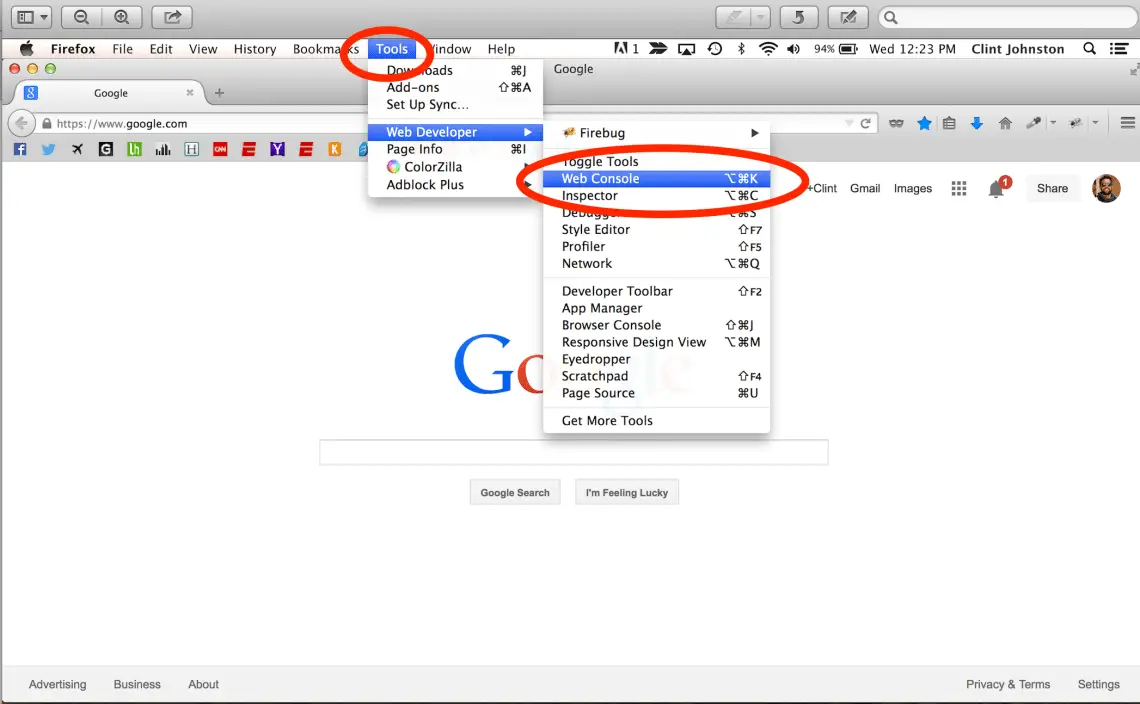Choose Network in the developer submenu
Viewport: 1140px width, 704px height.
656,263
